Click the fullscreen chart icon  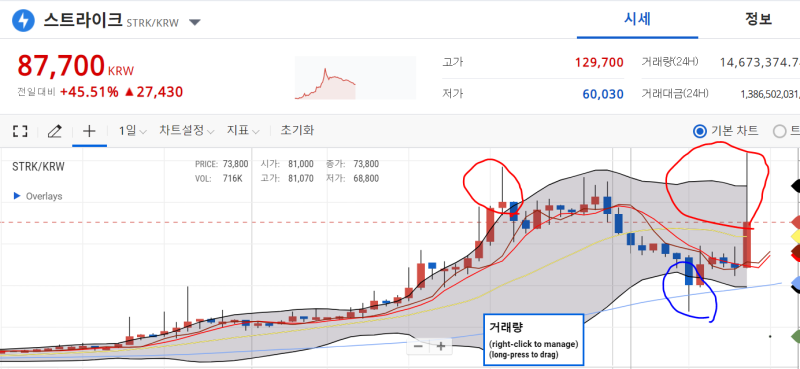click(20, 131)
